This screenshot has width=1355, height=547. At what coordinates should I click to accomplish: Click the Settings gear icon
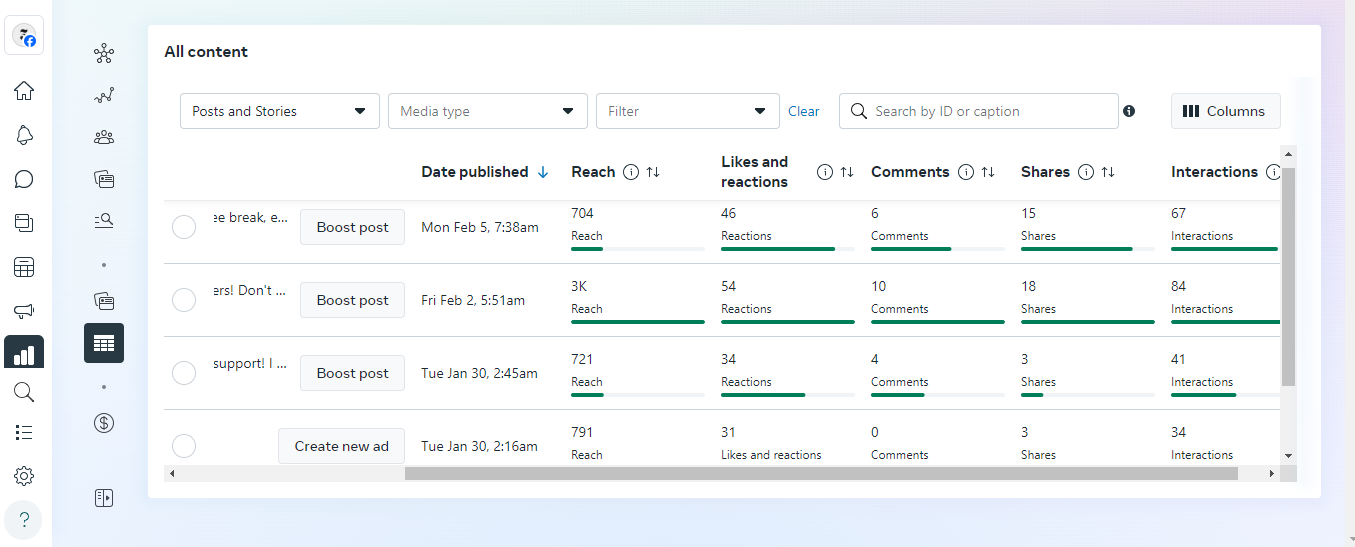click(x=24, y=476)
